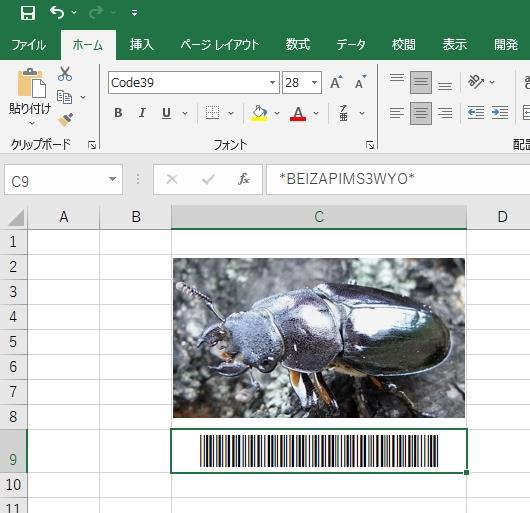Align text left

(x=396, y=113)
